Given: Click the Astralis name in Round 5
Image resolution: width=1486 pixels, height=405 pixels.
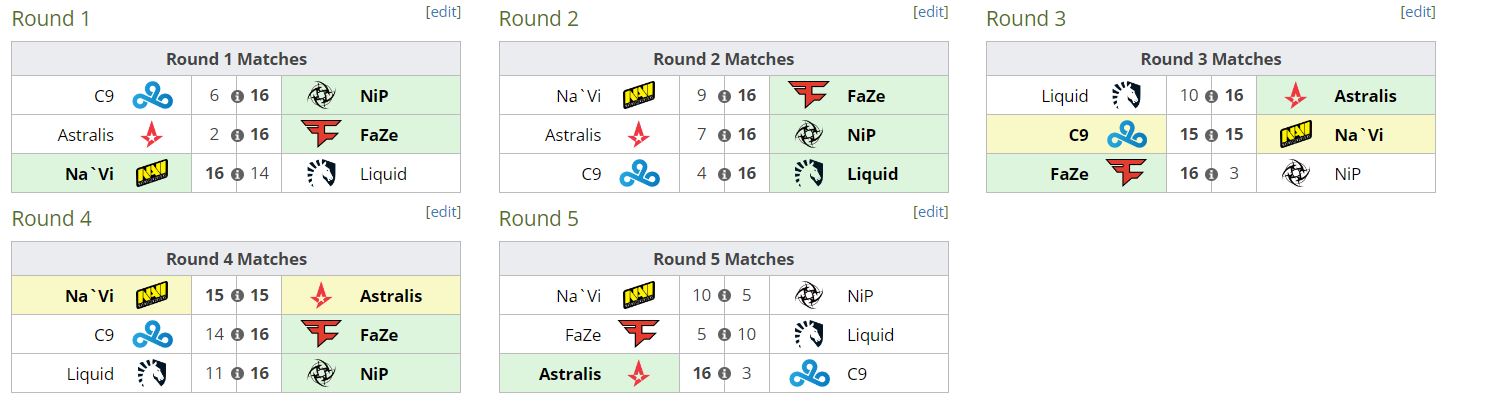Looking at the screenshot, I should point(570,374).
